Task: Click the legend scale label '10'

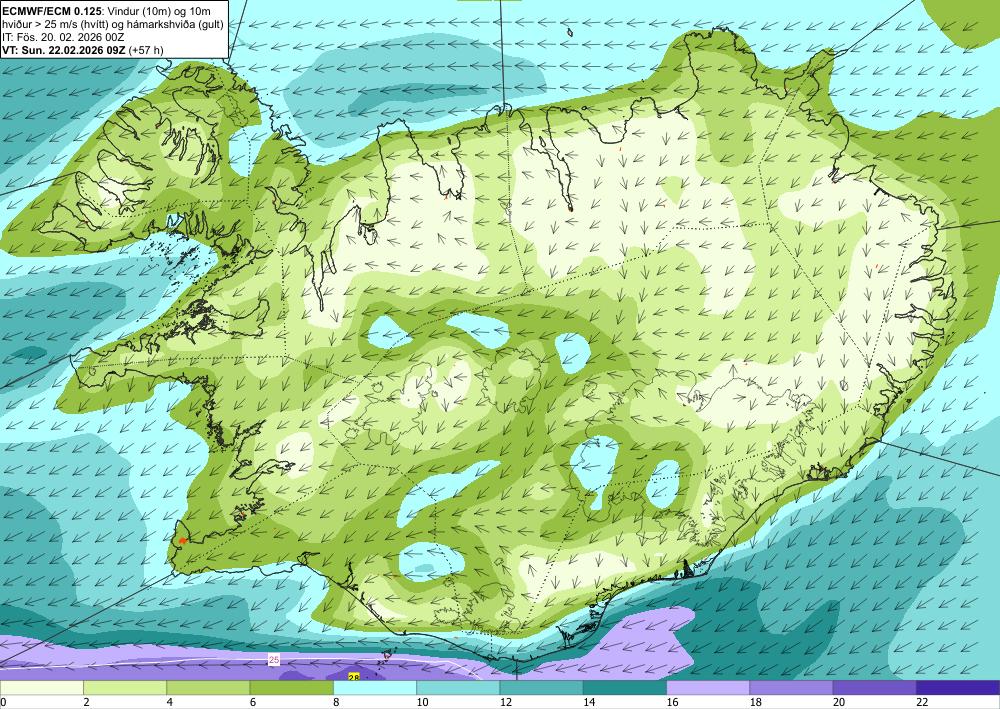Action: tap(422, 703)
